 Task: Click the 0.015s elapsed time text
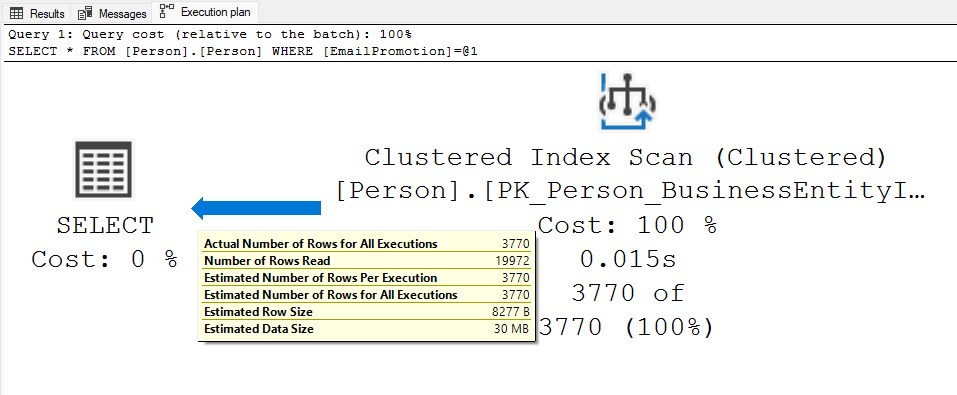[627, 260]
